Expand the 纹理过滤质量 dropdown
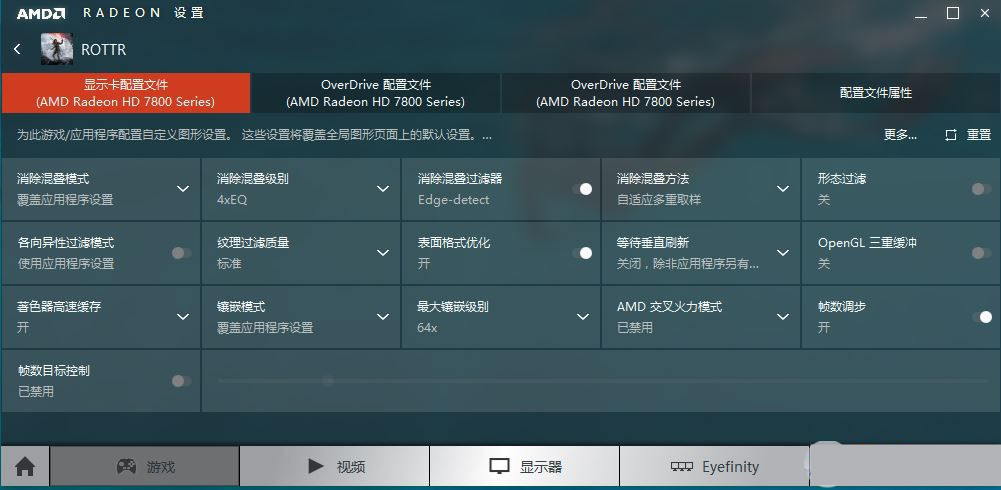This screenshot has height=490, width=1001. [x=383, y=253]
